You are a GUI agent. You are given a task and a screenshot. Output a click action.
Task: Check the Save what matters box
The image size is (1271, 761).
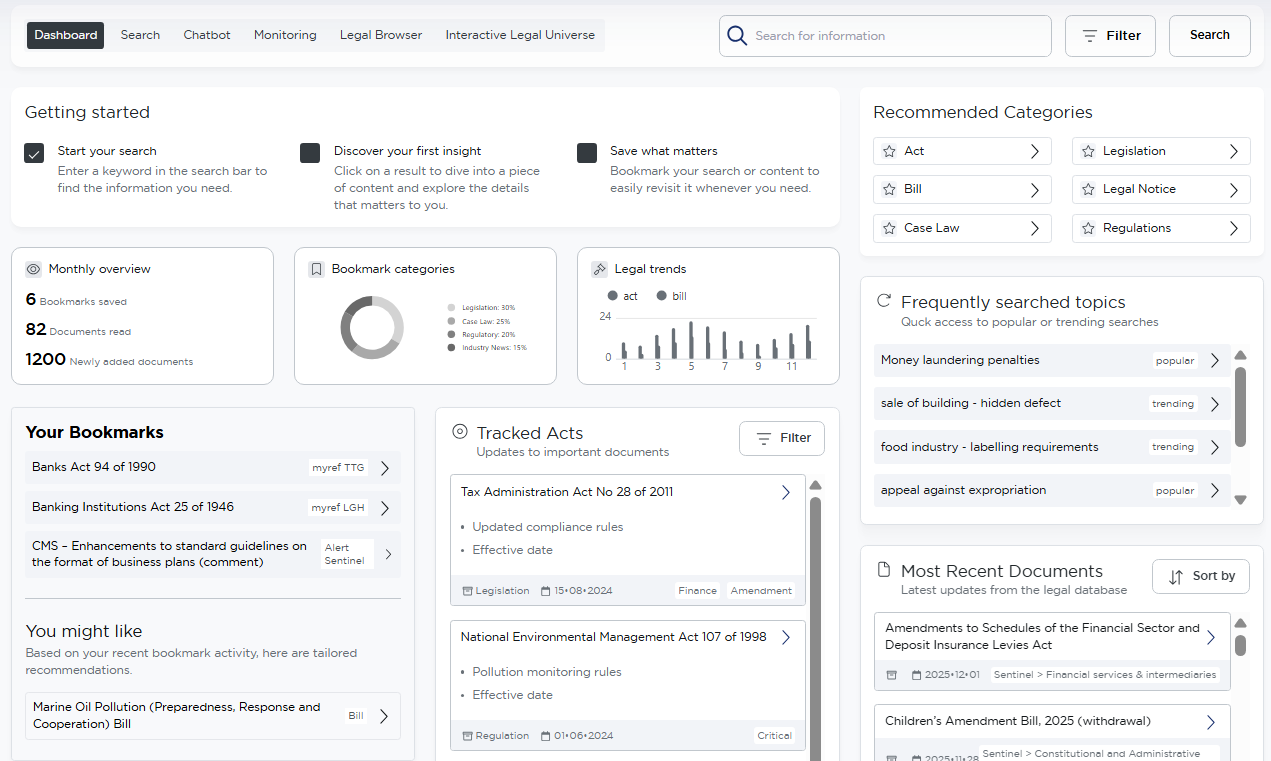click(x=587, y=153)
